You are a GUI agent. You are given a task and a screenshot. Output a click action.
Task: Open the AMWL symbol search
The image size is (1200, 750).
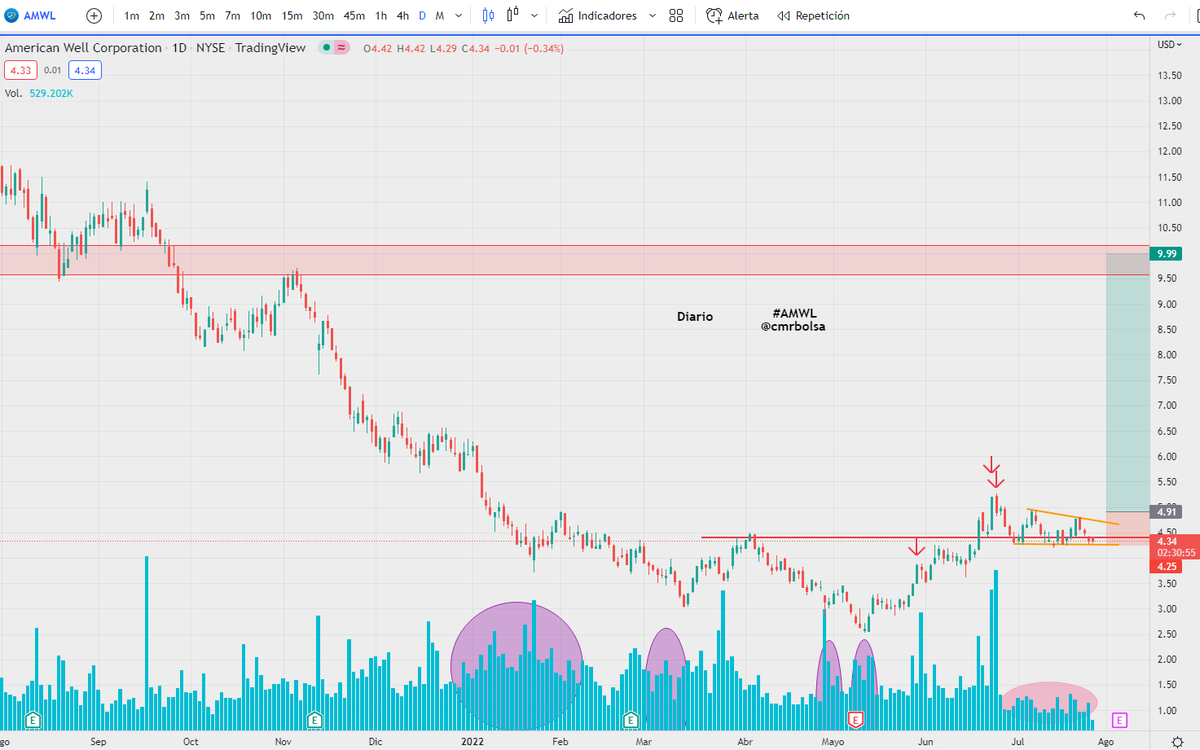(x=33, y=16)
